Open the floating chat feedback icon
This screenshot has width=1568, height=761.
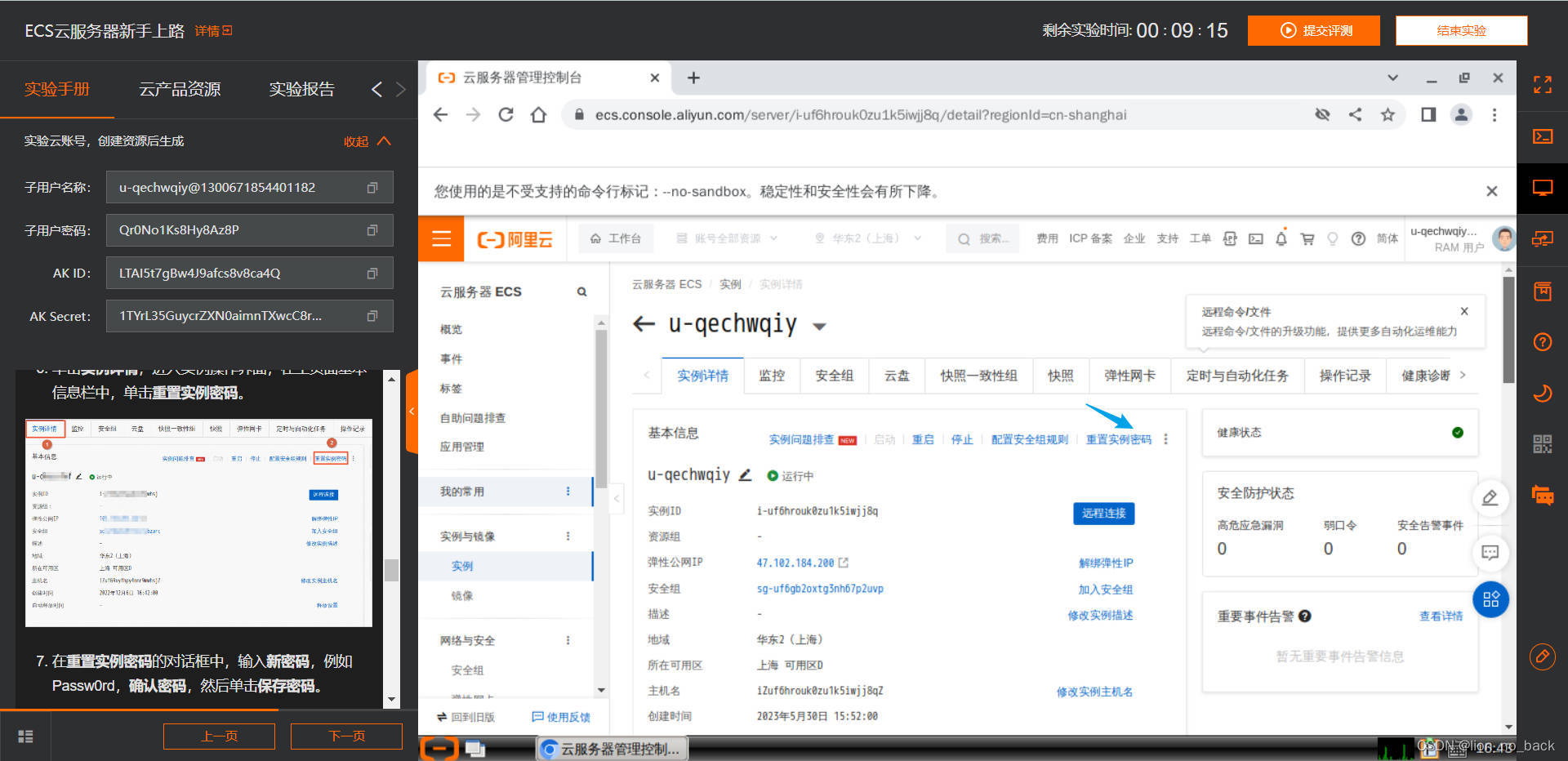1490,553
